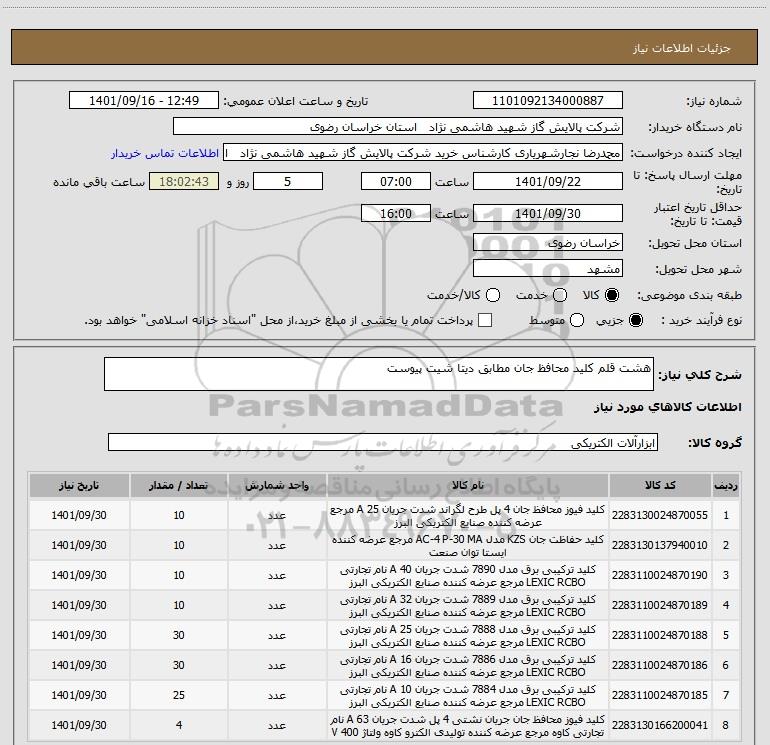Click the کد کالا column header
This screenshot has height=745, width=770.
tap(665, 485)
